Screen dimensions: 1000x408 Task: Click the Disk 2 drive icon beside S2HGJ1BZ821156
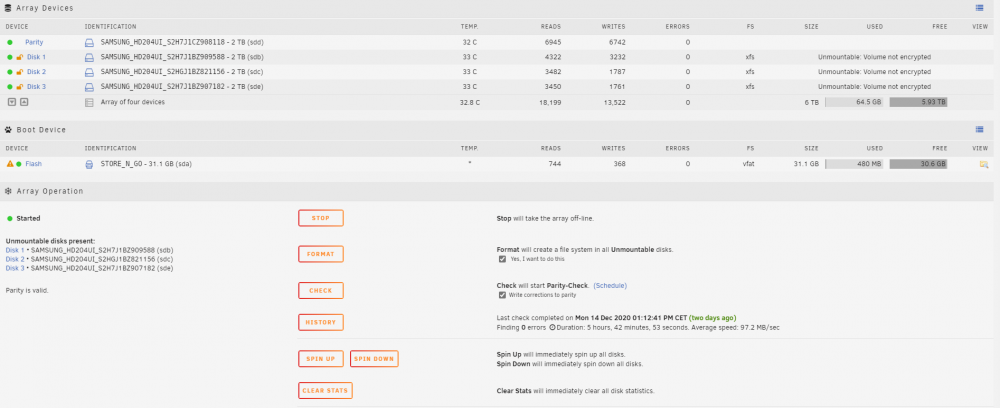[89, 71]
